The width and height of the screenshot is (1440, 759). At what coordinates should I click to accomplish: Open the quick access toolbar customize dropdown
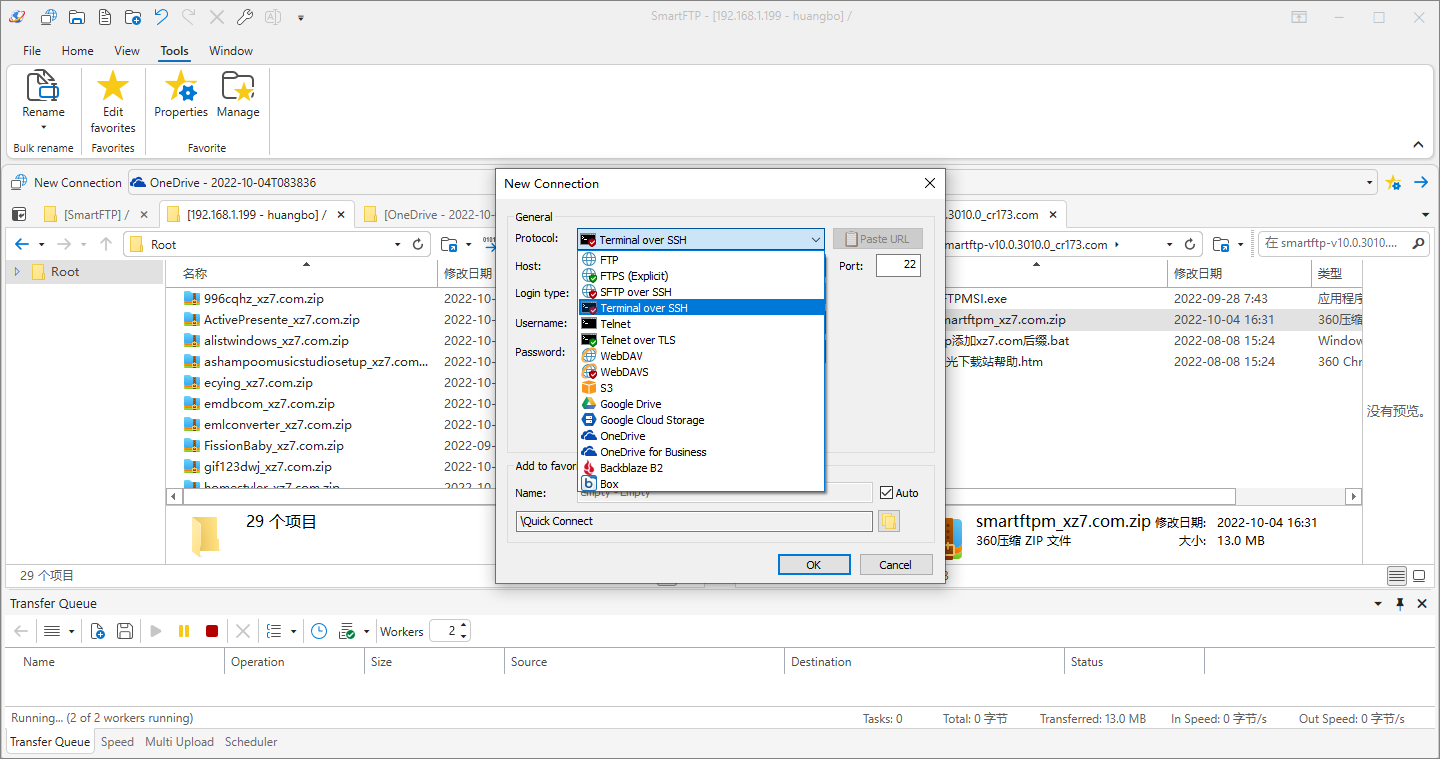(x=301, y=17)
